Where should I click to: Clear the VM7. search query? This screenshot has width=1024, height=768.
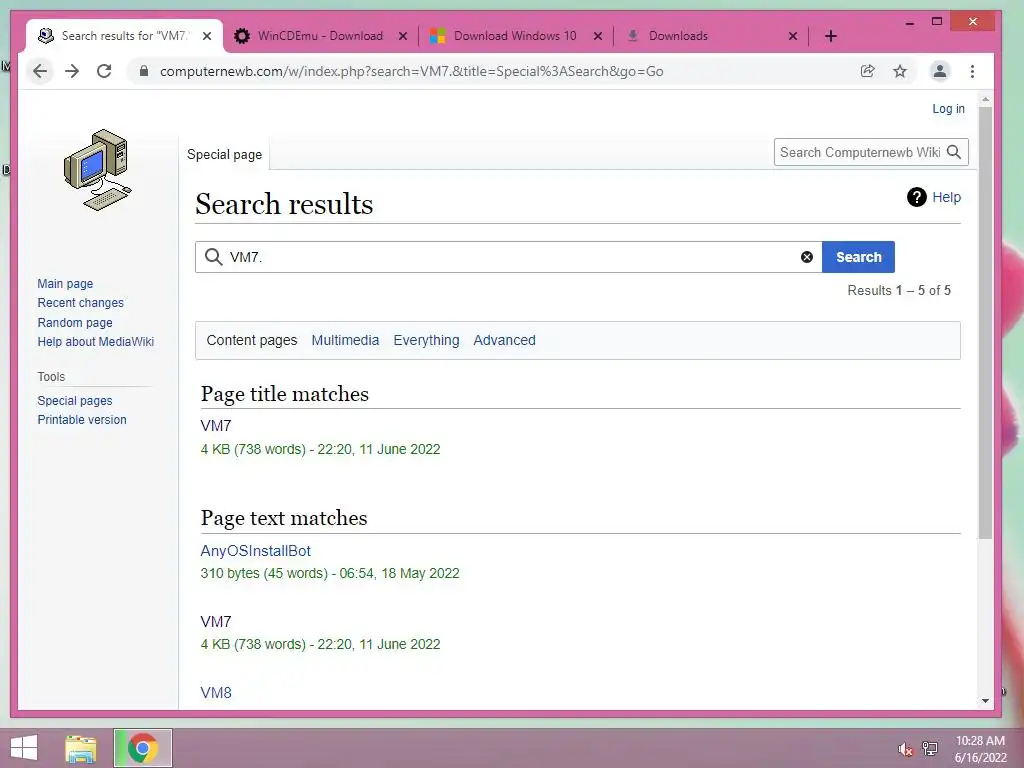click(807, 257)
